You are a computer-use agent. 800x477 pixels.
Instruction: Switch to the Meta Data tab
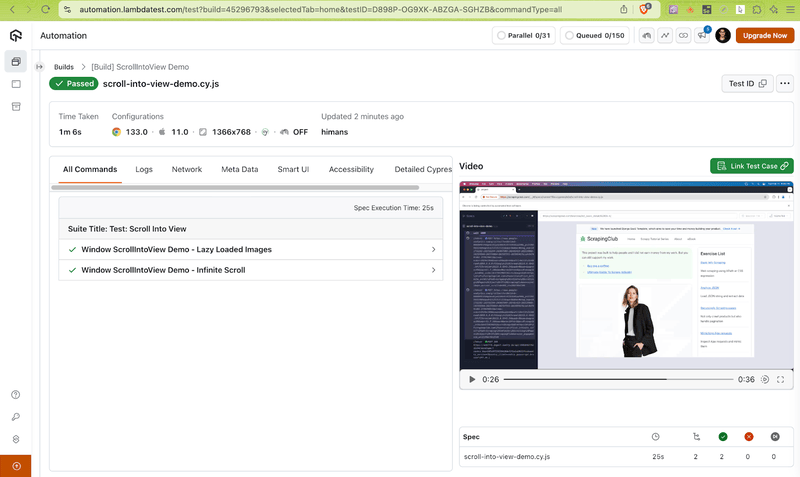tap(240, 169)
